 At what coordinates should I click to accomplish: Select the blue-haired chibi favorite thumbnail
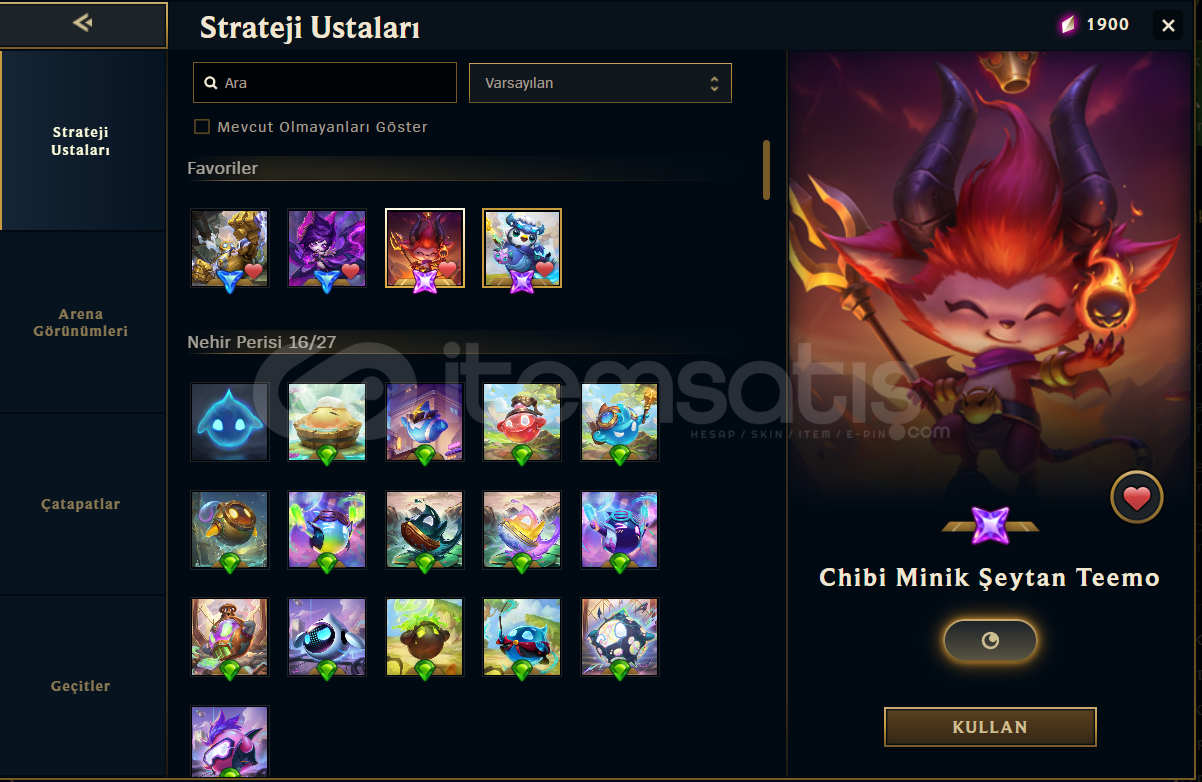click(x=522, y=248)
